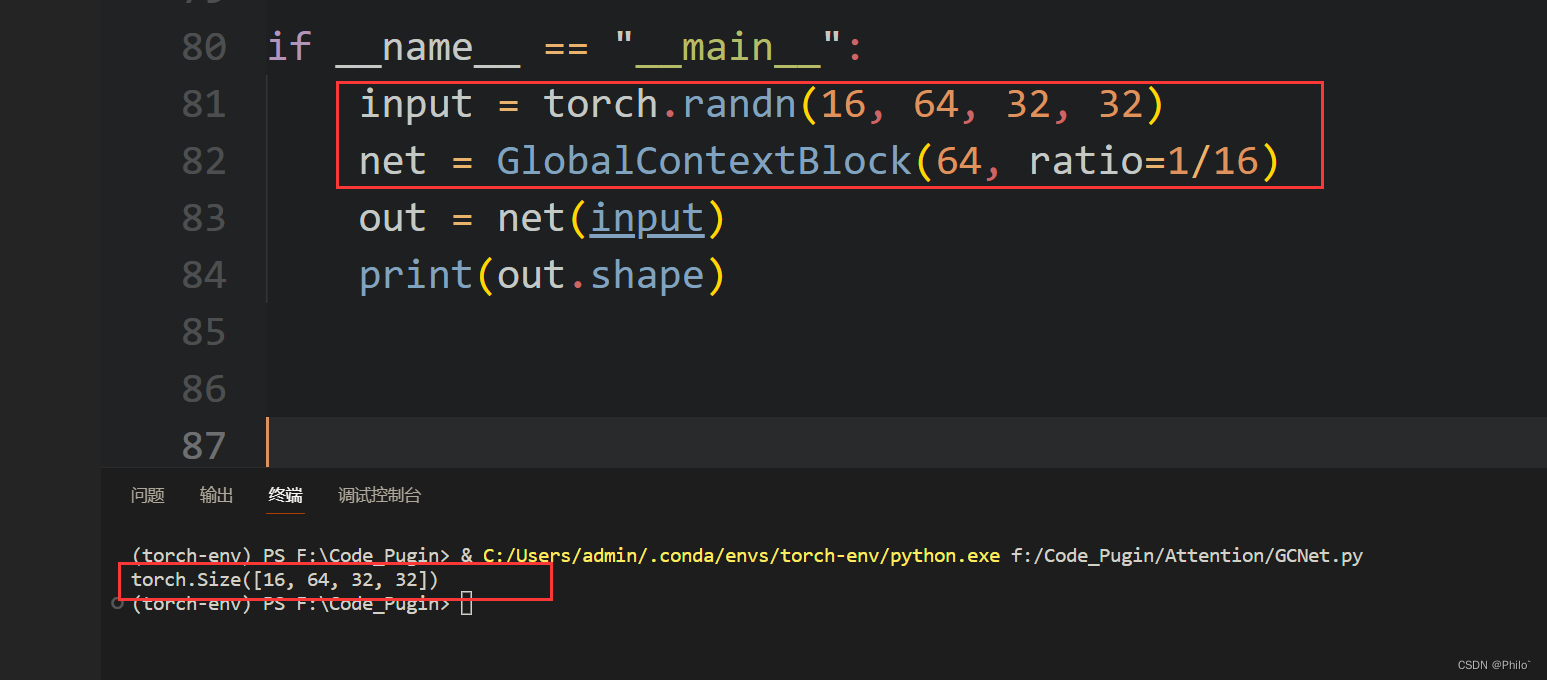The width and height of the screenshot is (1547, 680).
Task: Click line number 81 in the gutter
Action: coord(204,104)
